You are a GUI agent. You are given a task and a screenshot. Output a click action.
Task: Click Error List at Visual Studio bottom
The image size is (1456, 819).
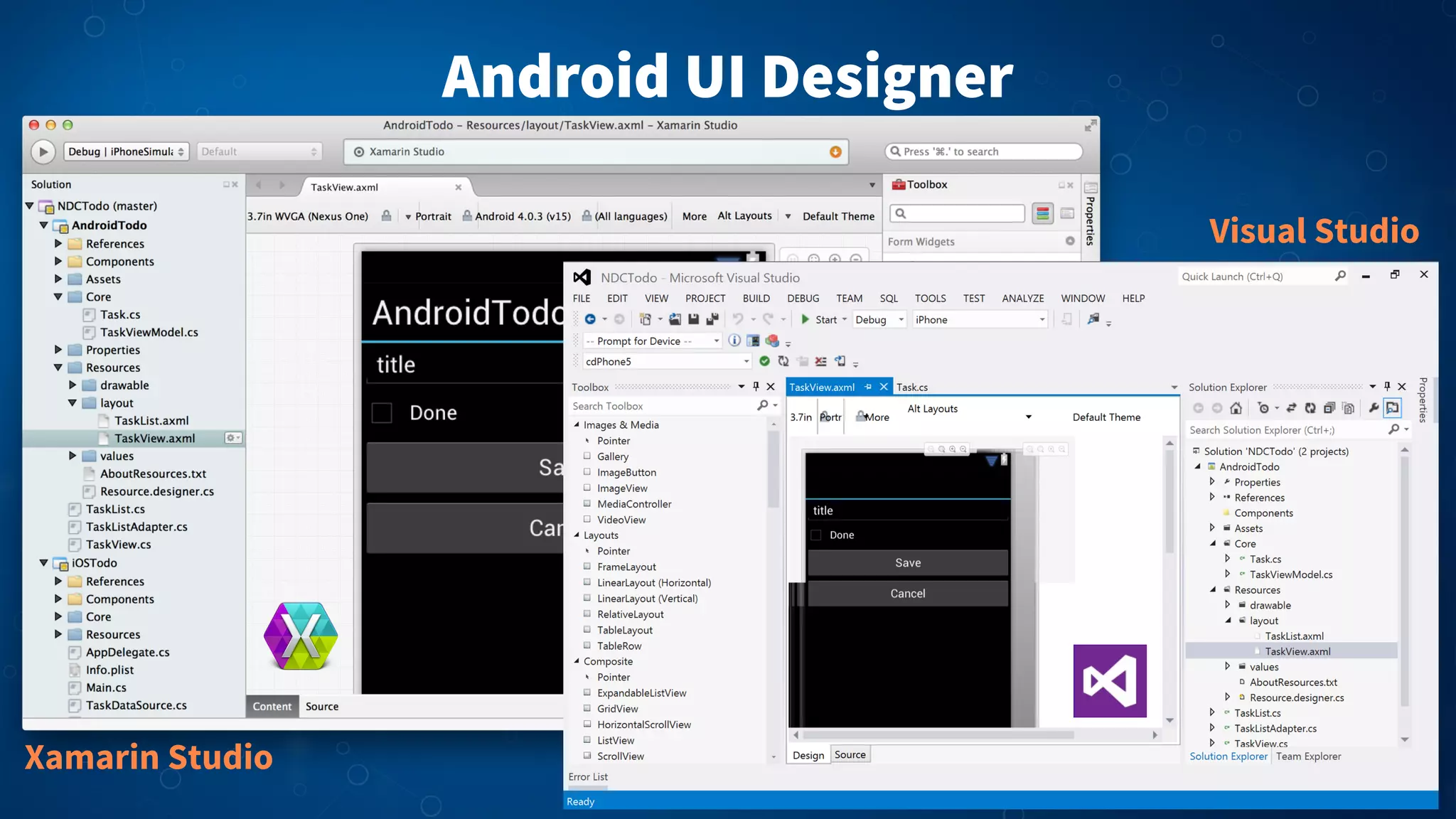click(x=588, y=776)
